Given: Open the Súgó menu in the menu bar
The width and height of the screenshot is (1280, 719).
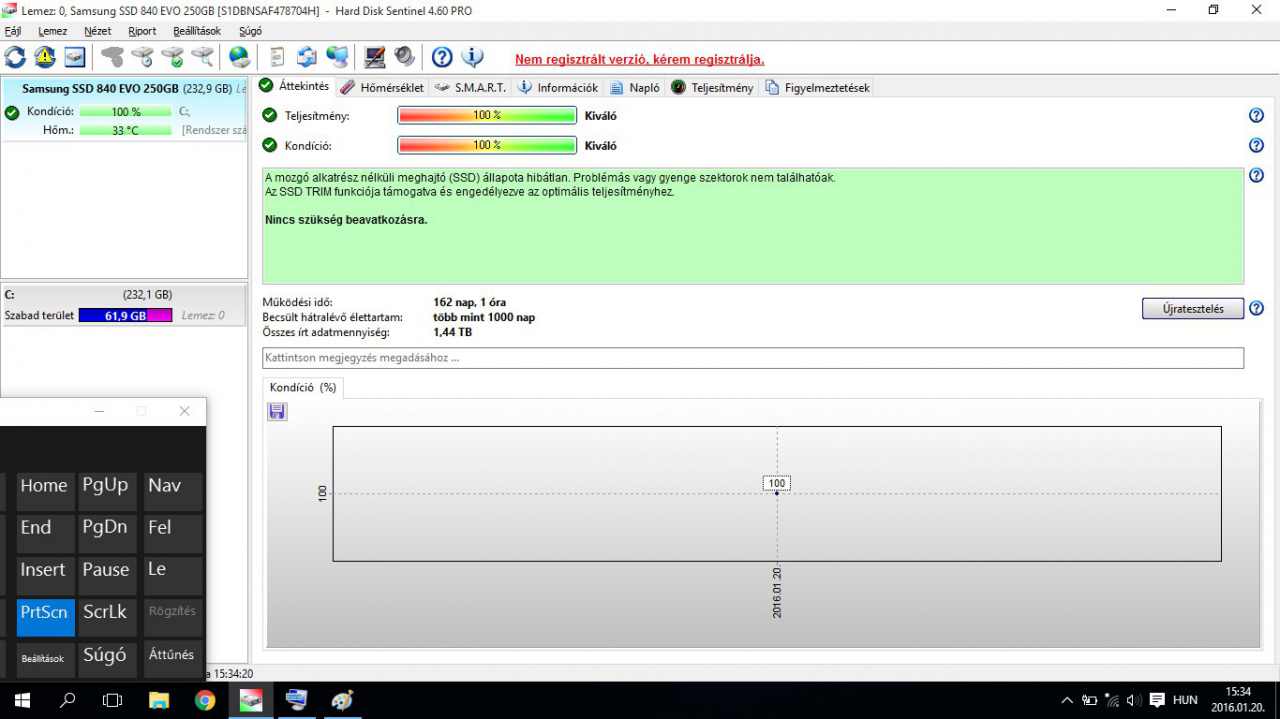Looking at the screenshot, I should click(x=250, y=31).
